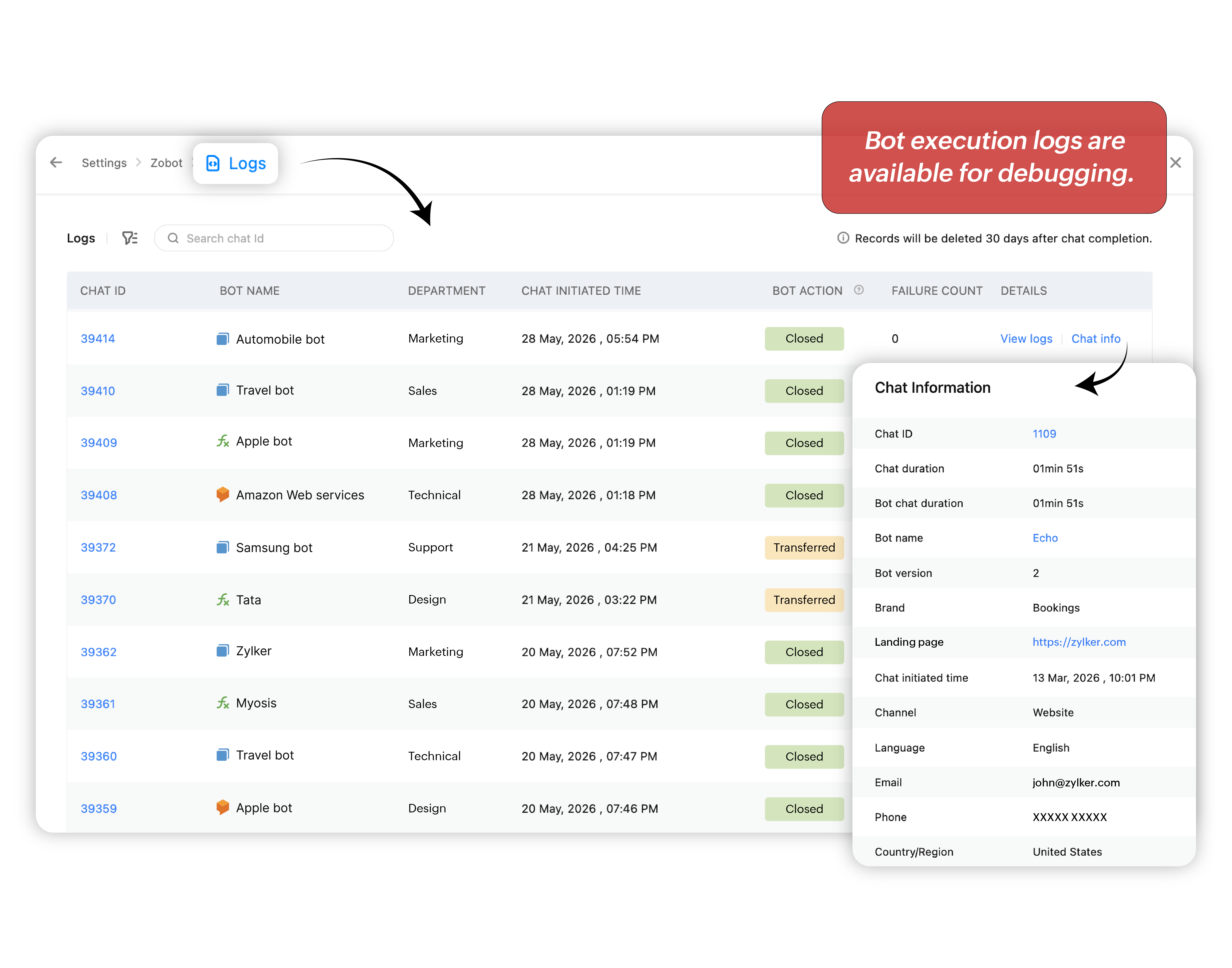Open chat ID 39370
Image resolution: width=1232 pixels, height=968 pixels.
tap(98, 600)
